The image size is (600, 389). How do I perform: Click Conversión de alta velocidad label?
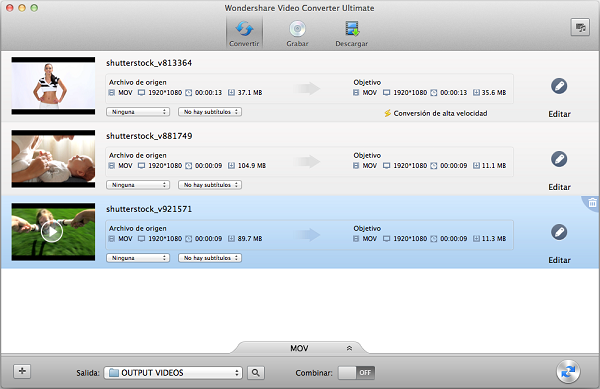[440, 113]
